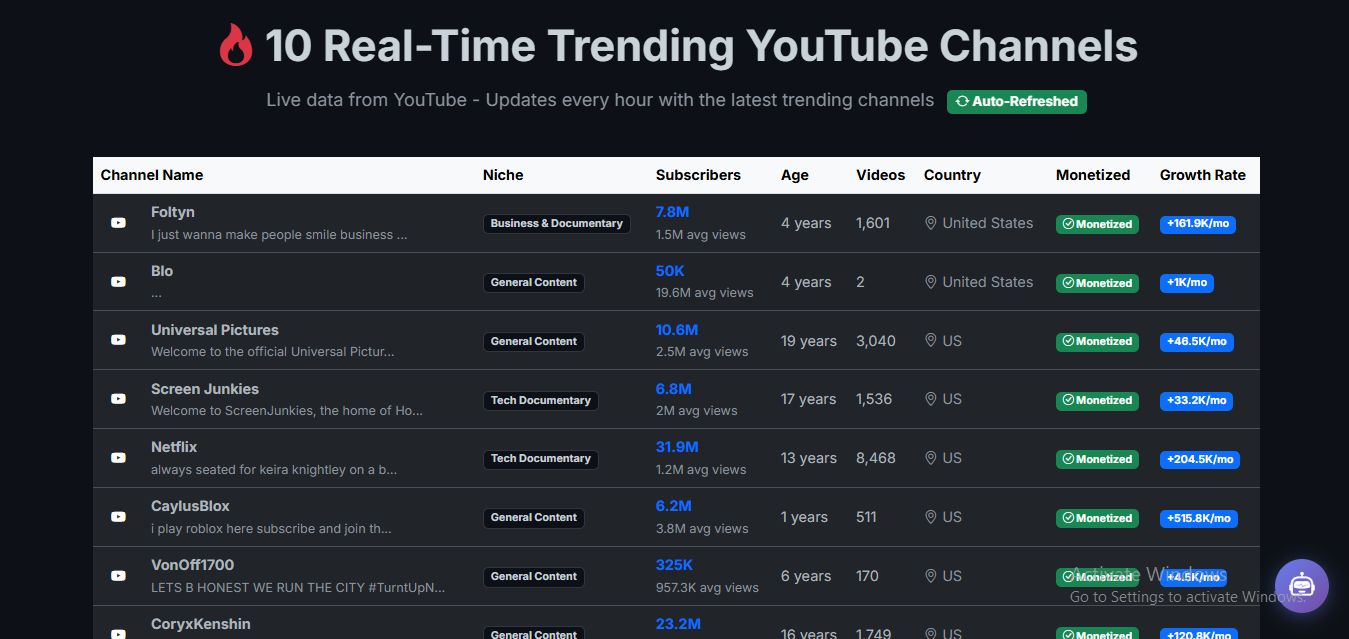Sort by the Subscribers column header
This screenshot has height=639, width=1349.
tap(698, 175)
